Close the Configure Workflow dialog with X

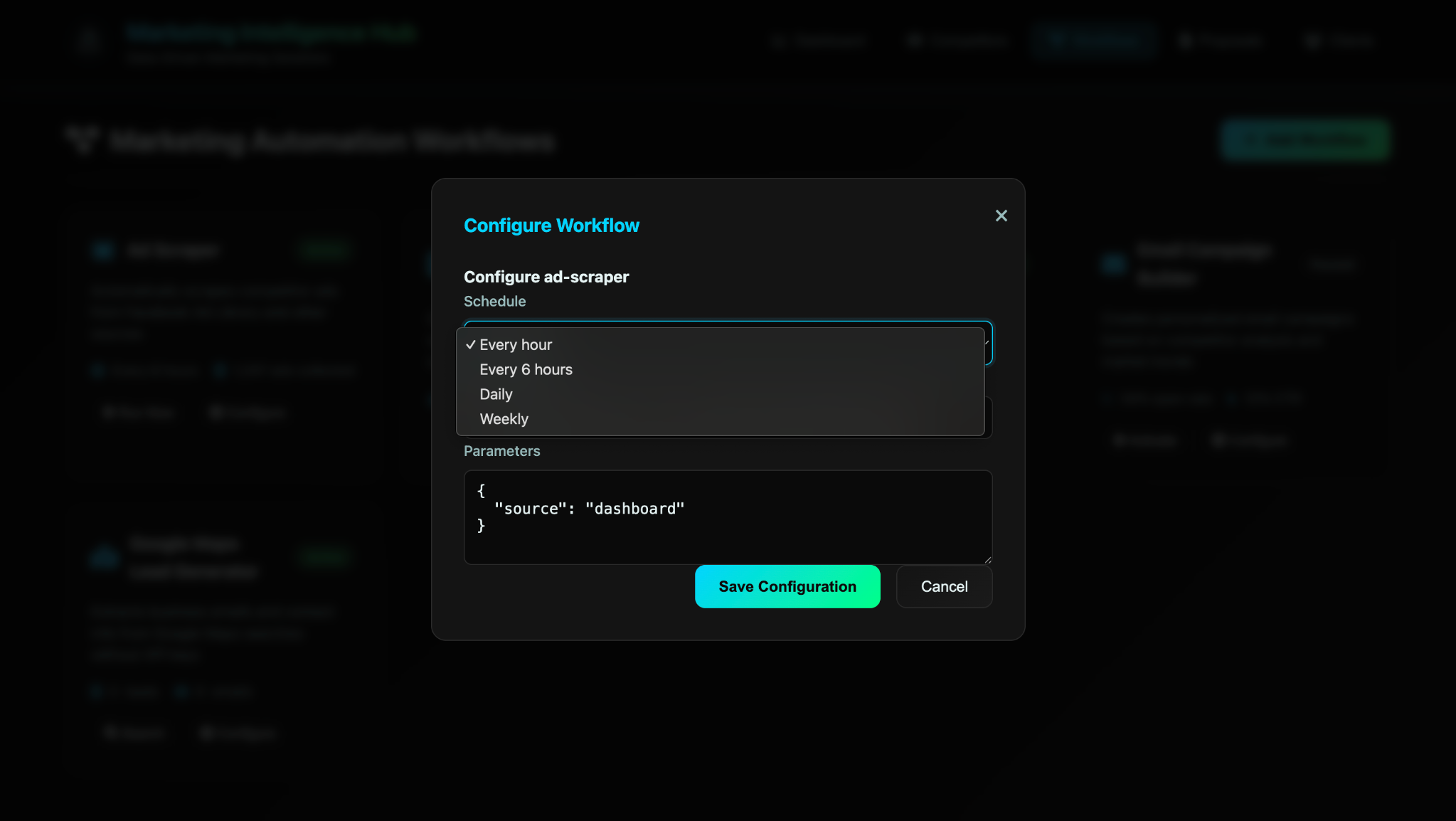click(1001, 216)
